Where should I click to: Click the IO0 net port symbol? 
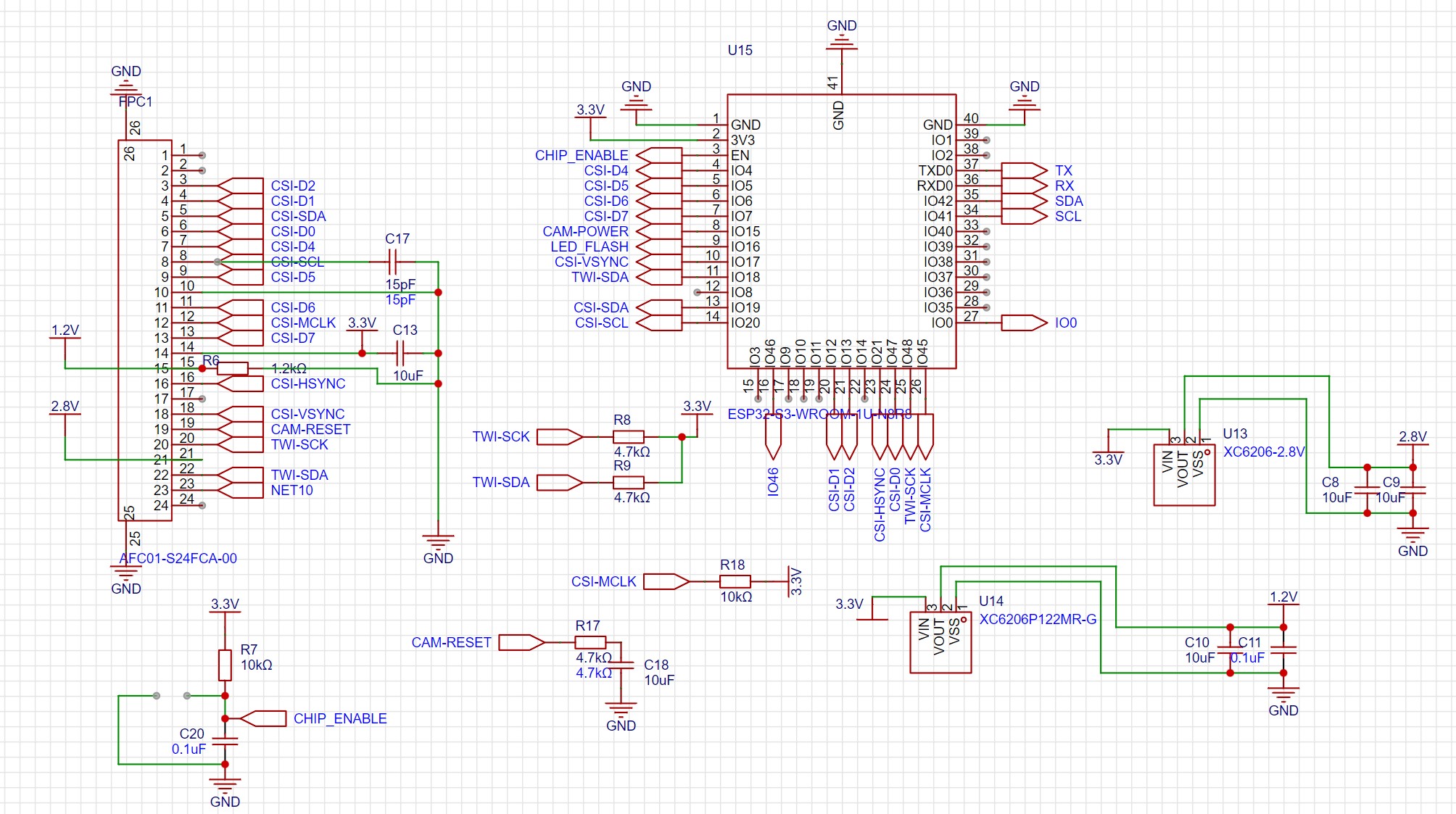point(1024,323)
